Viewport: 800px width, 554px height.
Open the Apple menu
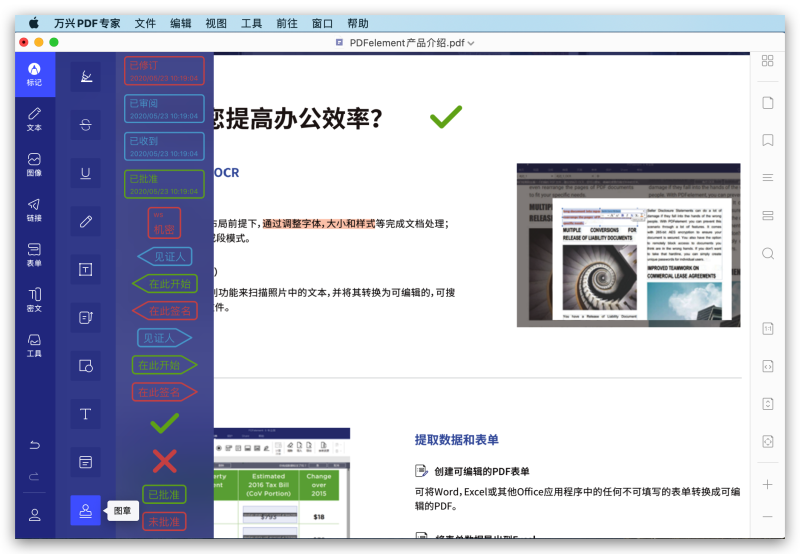tap(34, 23)
